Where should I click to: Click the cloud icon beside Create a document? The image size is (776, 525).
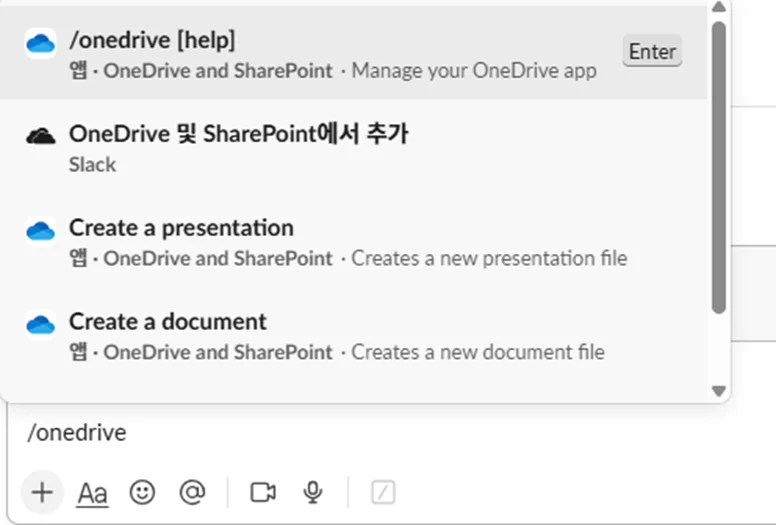[x=40, y=325]
